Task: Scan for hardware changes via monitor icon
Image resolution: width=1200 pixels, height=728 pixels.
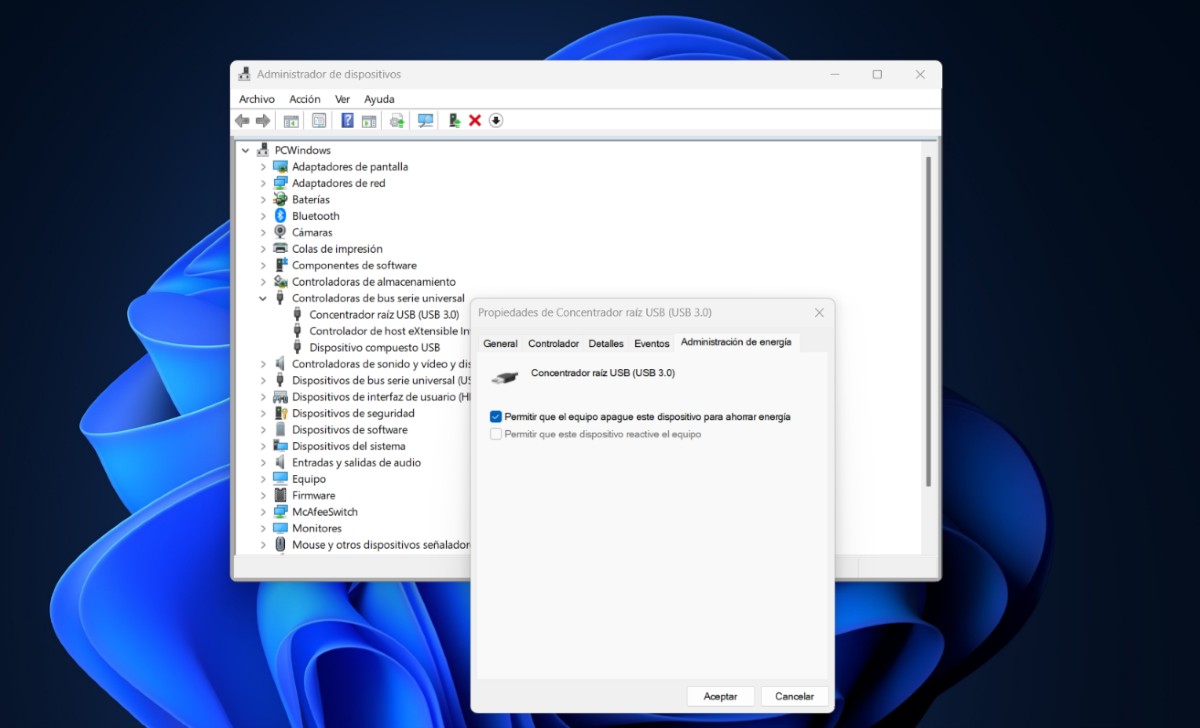Action: (426, 121)
